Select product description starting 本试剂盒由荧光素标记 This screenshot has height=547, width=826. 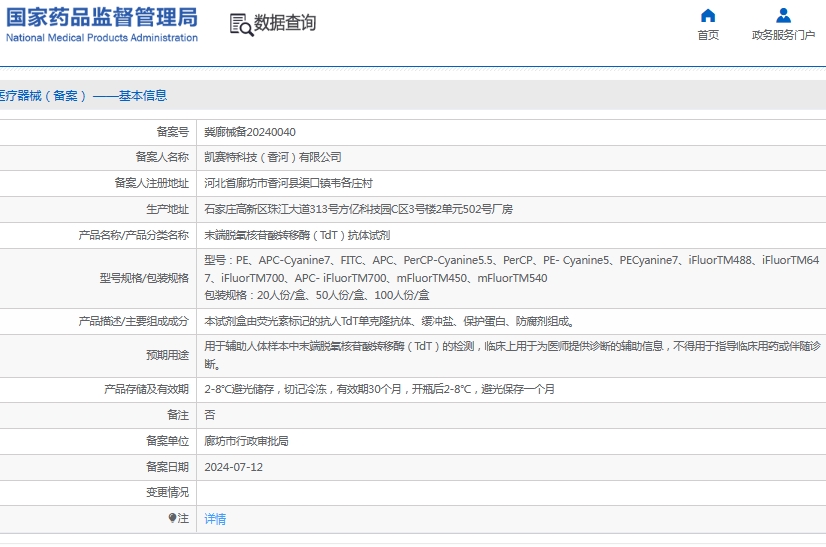pos(389,321)
